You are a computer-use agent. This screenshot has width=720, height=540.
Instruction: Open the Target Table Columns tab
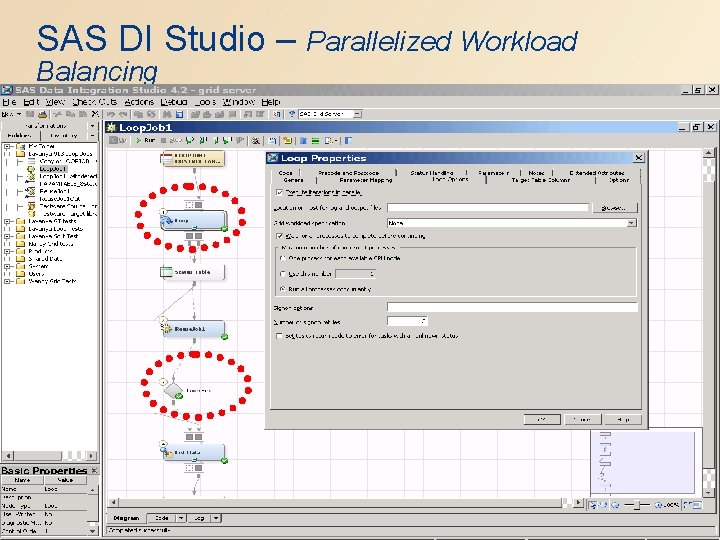[x=541, y=180]
